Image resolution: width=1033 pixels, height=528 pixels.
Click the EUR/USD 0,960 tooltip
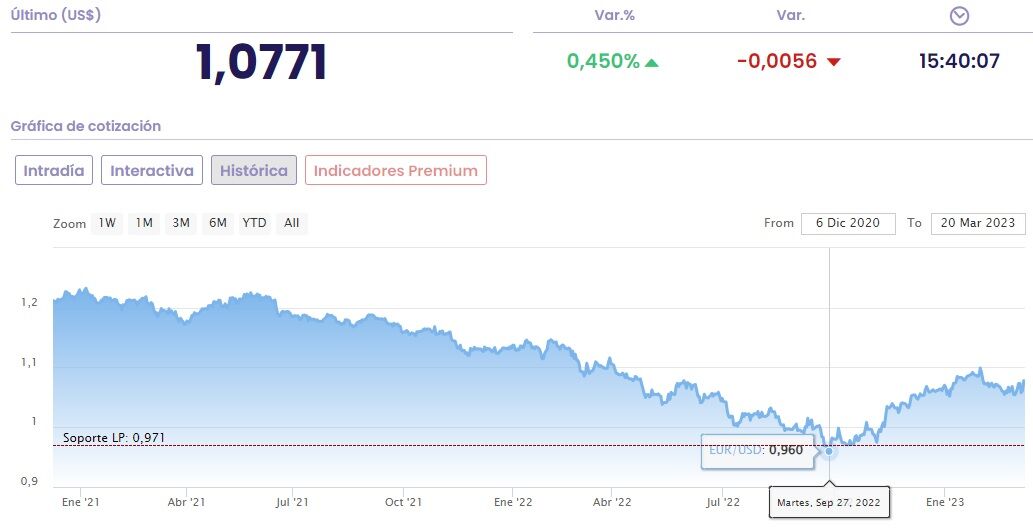(x=756, y=450)
